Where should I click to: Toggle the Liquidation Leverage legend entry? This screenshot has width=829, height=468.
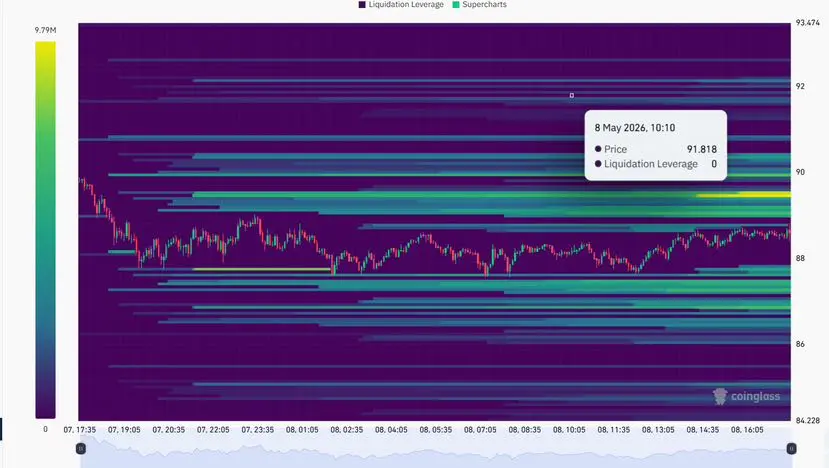click(x=401, y=4)
